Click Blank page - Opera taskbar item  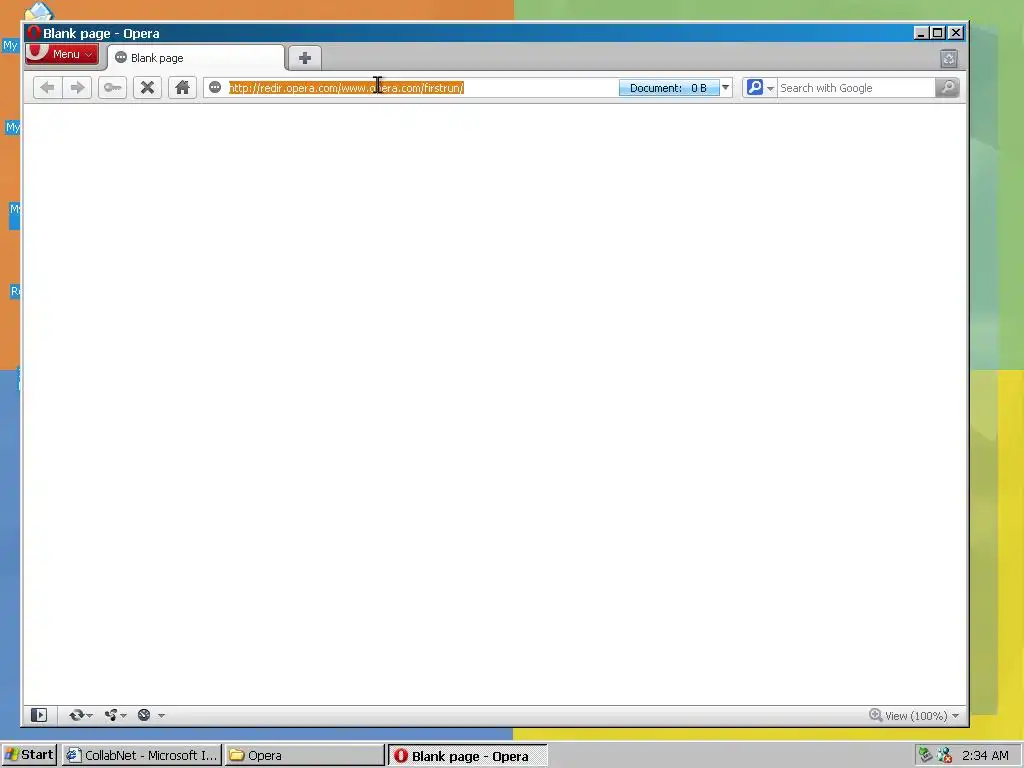click(468, 756)
